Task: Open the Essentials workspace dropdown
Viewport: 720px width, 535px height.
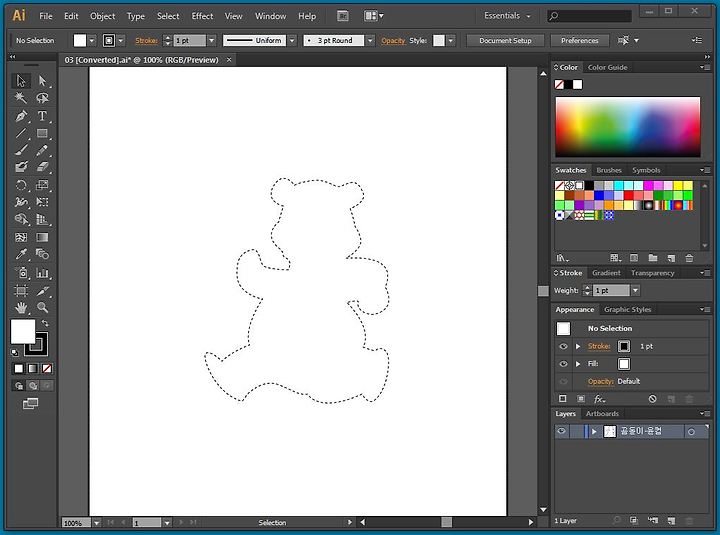Action: point(507,16)
